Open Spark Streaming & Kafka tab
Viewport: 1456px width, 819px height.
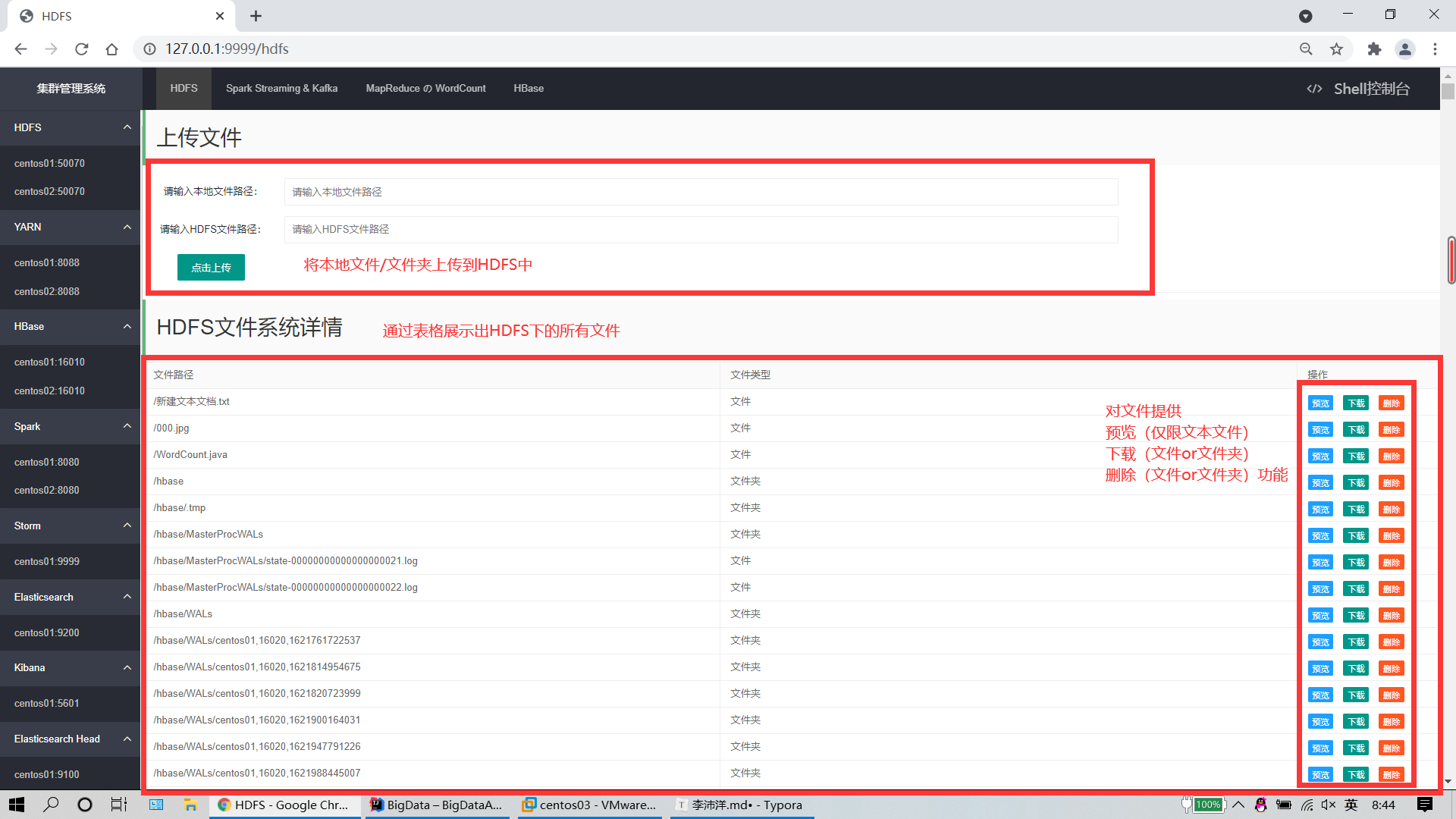click(281, 89)
